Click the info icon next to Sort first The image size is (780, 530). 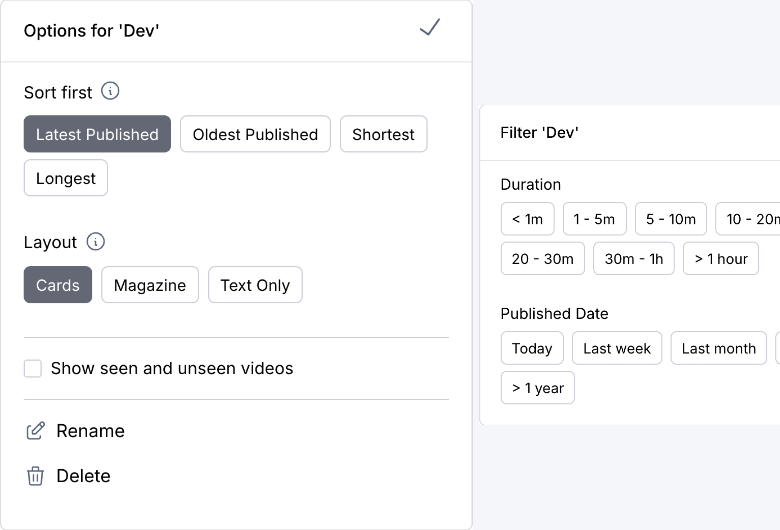111,91
